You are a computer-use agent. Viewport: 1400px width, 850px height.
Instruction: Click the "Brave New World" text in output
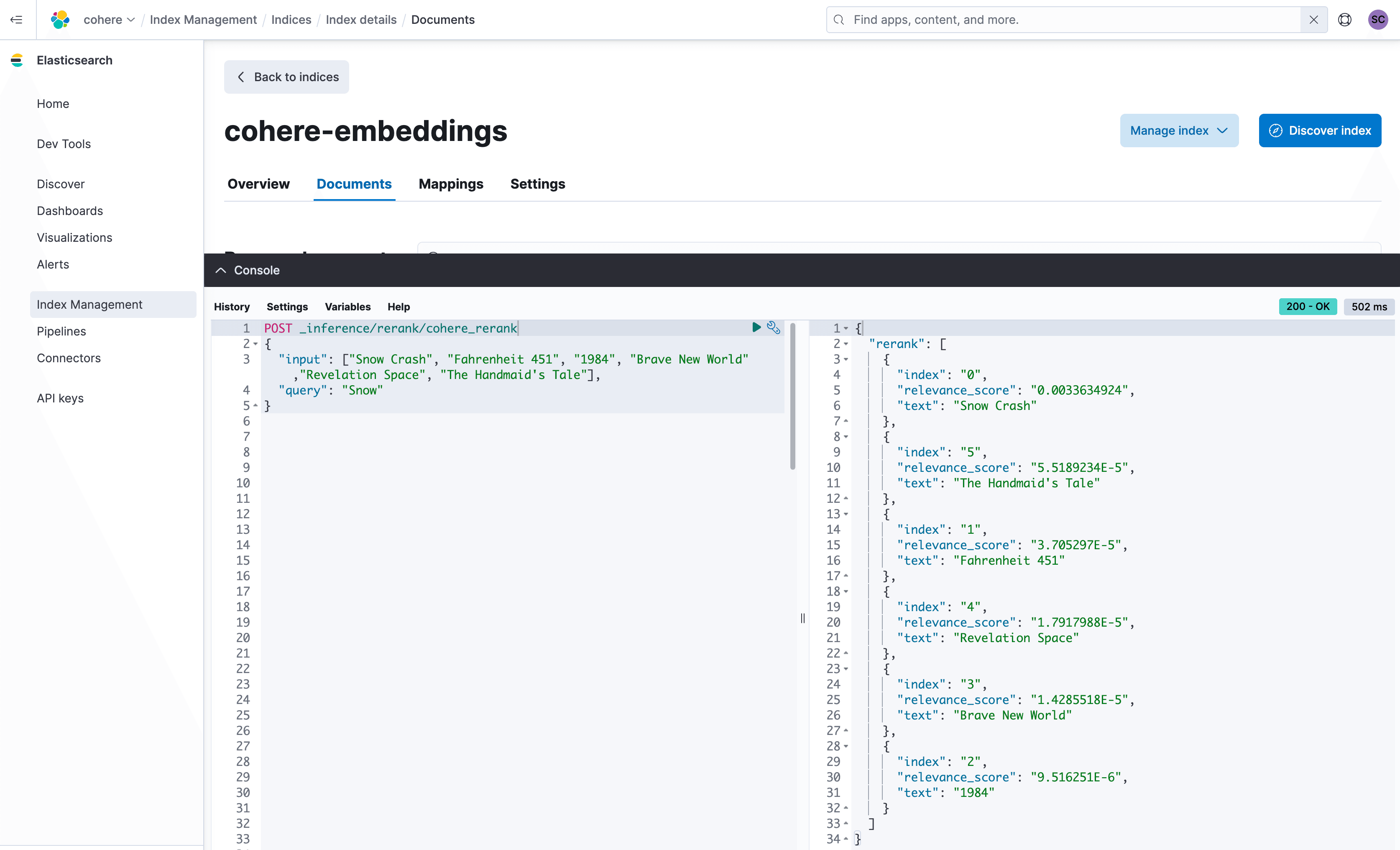click(1012, 715)
